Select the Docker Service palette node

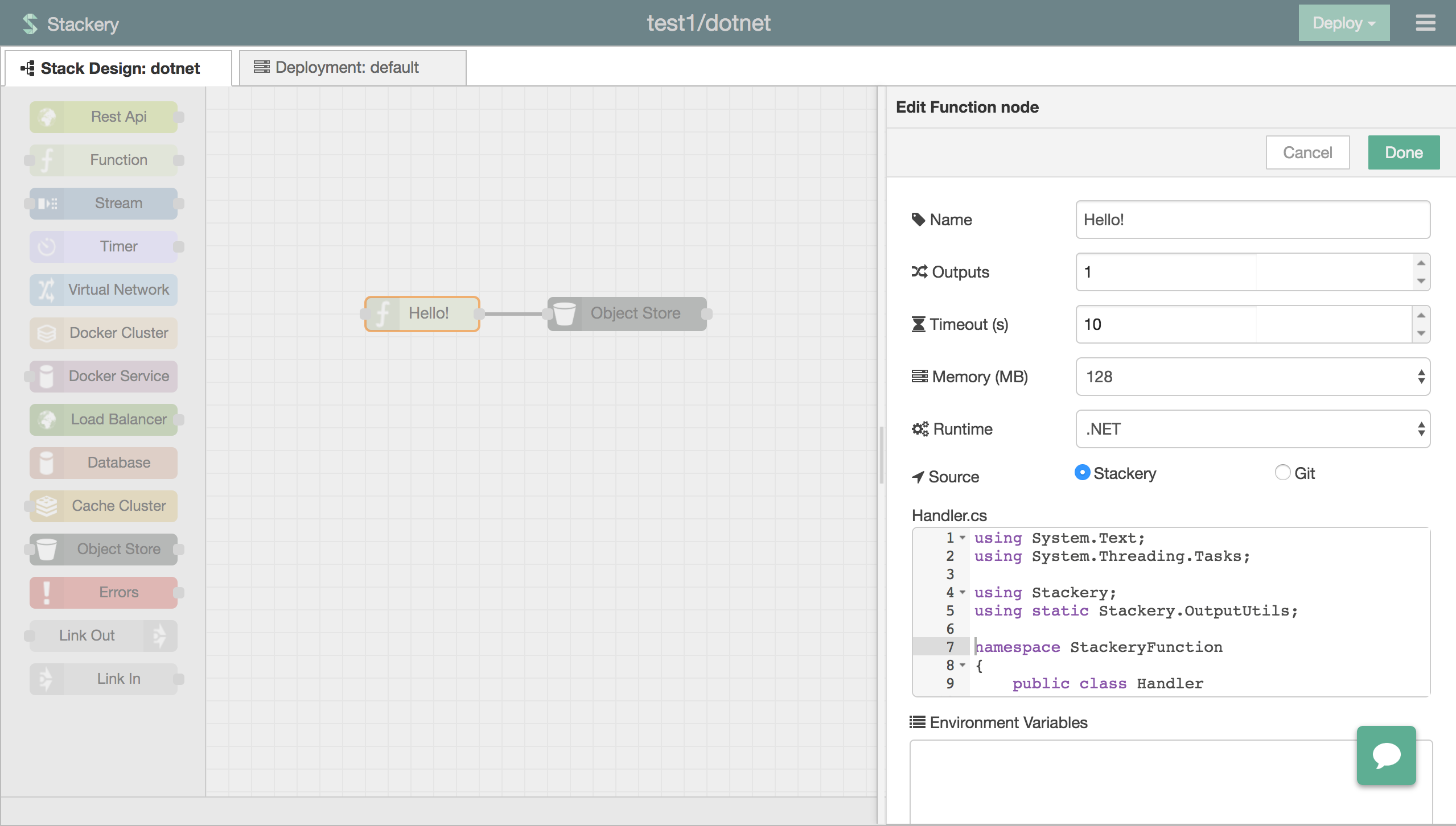[x=104, y=376]
